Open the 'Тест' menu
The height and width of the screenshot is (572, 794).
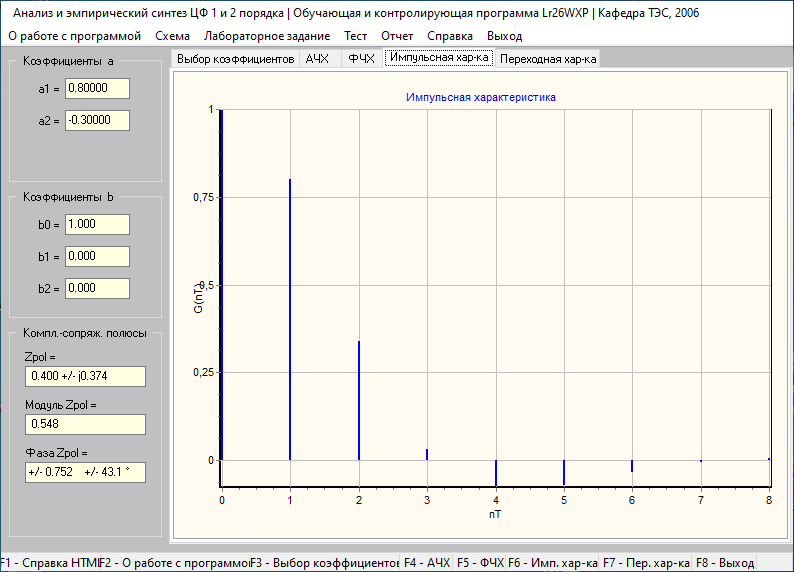click(x=355, y=36)
